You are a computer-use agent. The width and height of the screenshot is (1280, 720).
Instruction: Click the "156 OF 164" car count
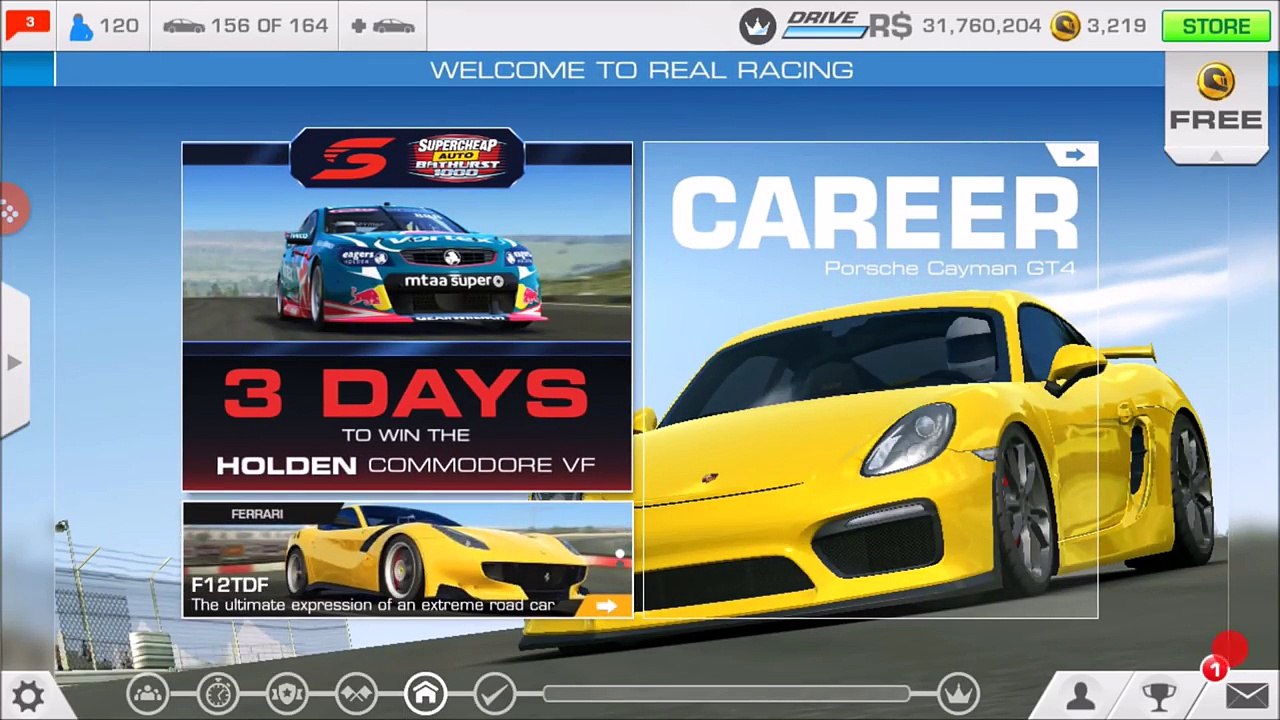point(269,26)
